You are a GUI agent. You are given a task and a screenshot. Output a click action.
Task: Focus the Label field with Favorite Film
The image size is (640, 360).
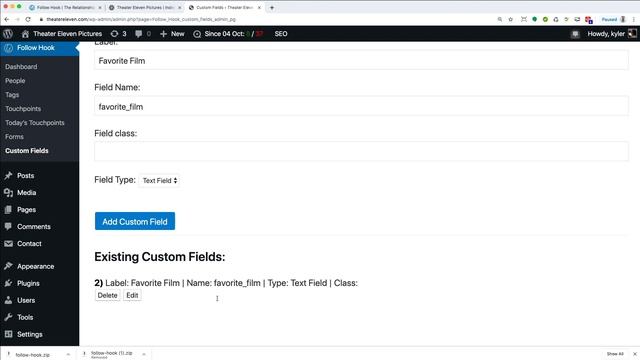tap(361, 60)
